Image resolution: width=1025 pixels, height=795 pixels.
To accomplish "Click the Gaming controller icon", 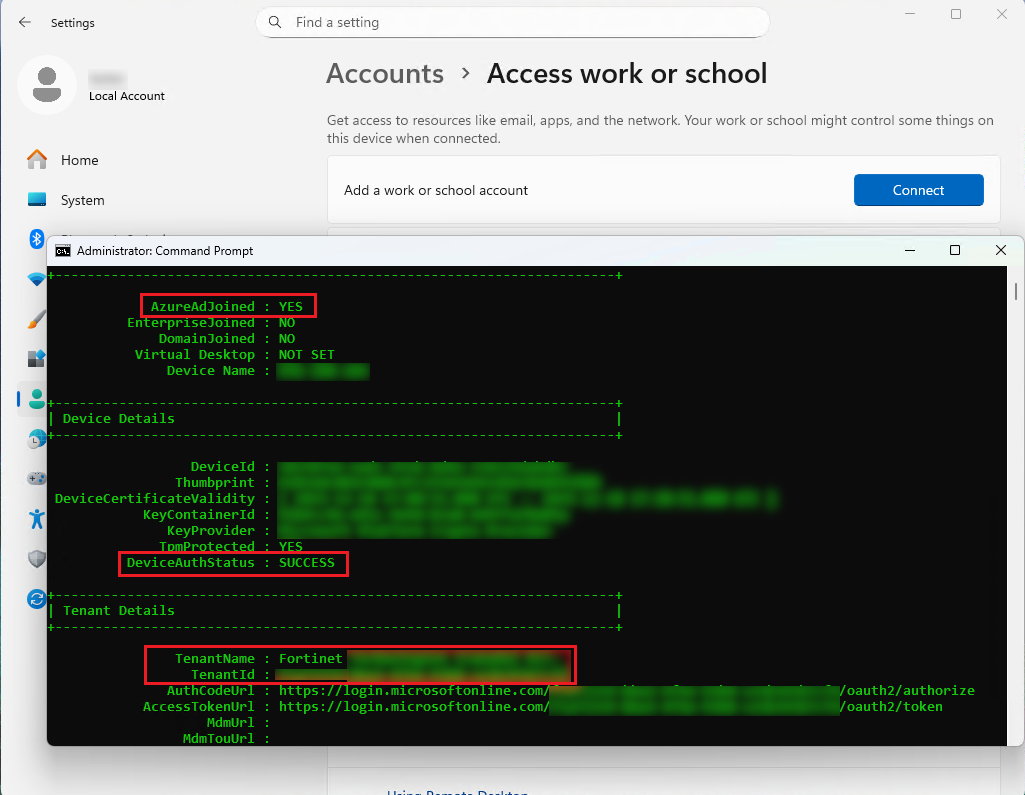I will 36,478.
